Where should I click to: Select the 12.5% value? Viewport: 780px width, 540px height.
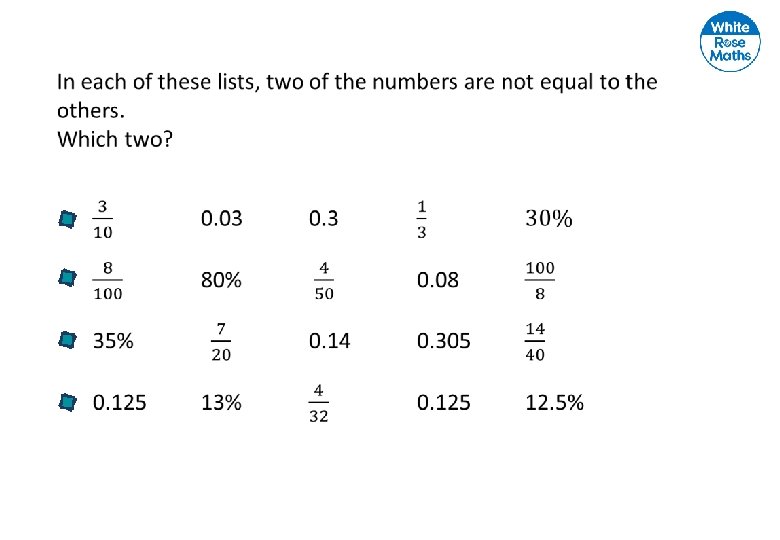tap(554, 403)
